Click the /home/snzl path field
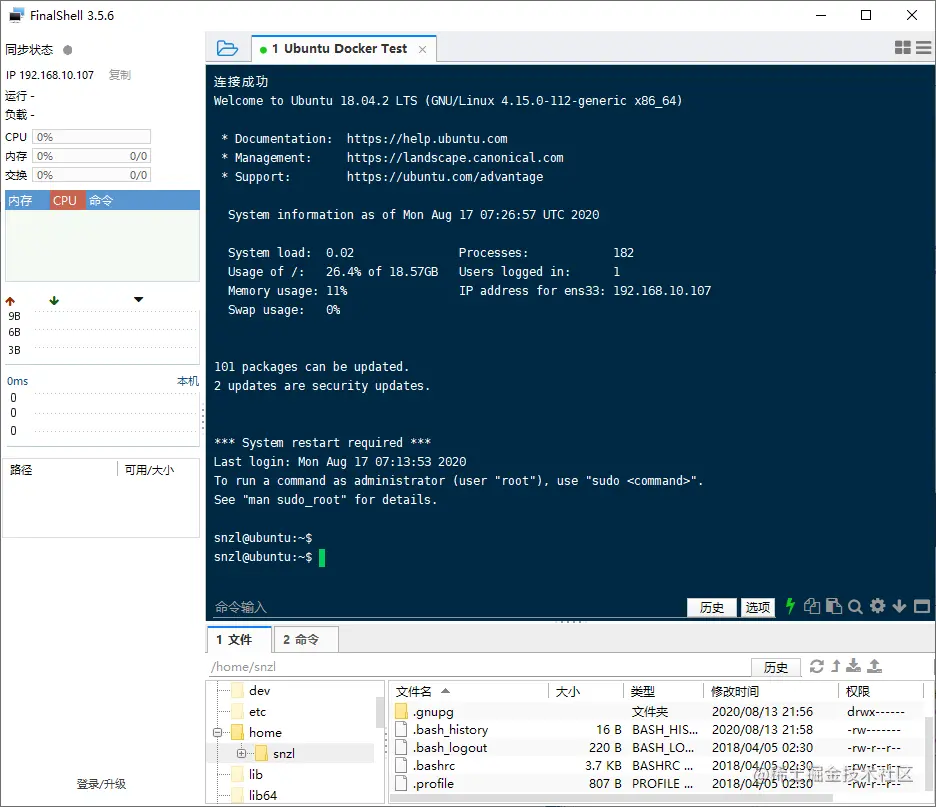This screenshot has height=807, width=936. pyautogui.click(x=478, y=667)
